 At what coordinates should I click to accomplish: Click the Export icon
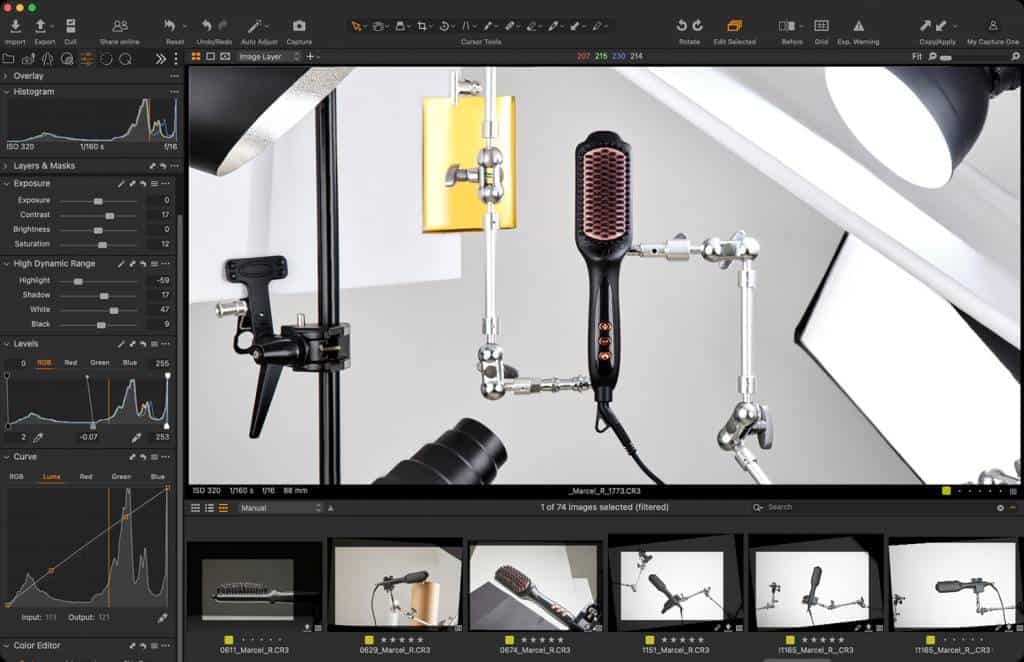point(40,26)
